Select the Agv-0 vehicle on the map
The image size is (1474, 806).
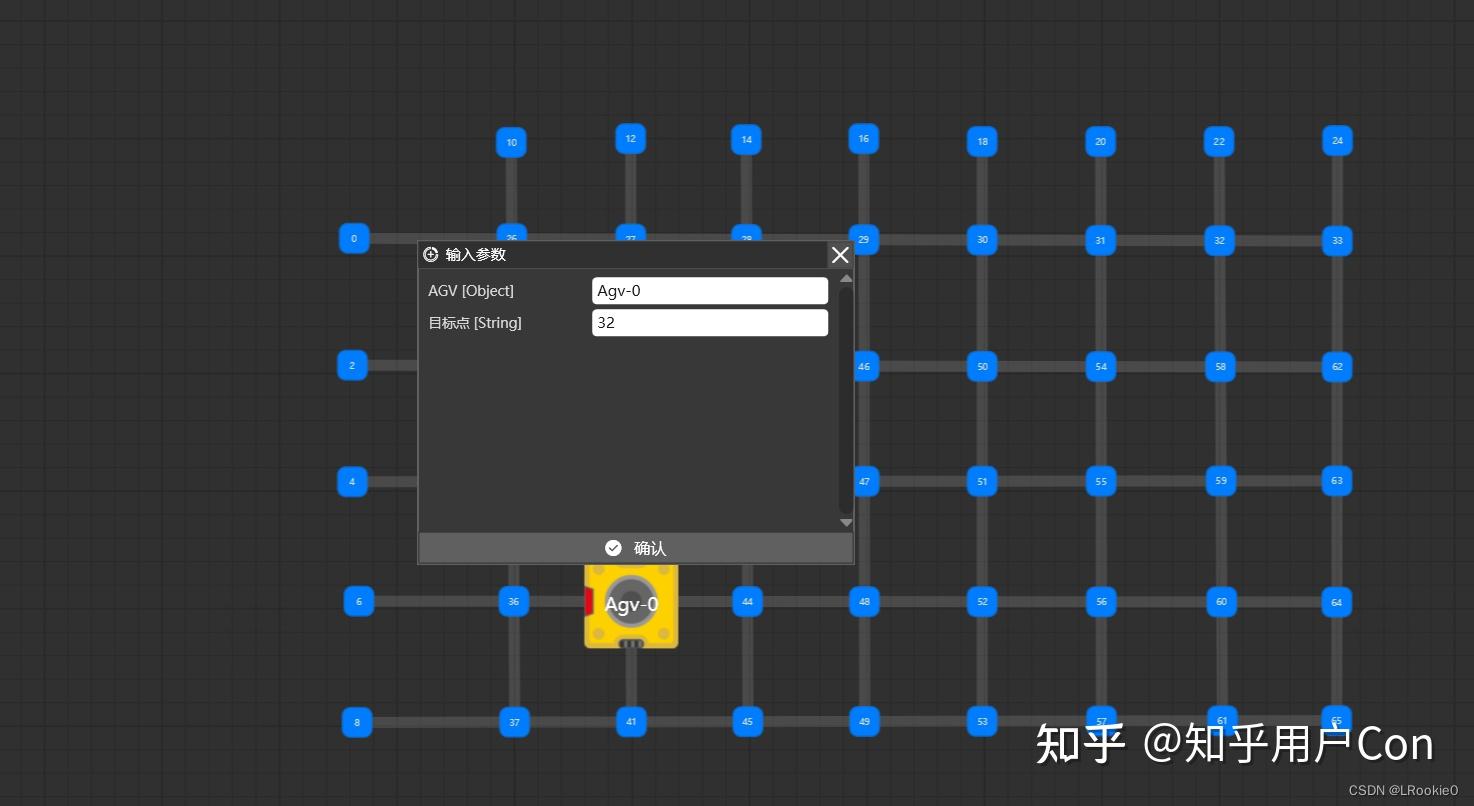tap(631, 605)
